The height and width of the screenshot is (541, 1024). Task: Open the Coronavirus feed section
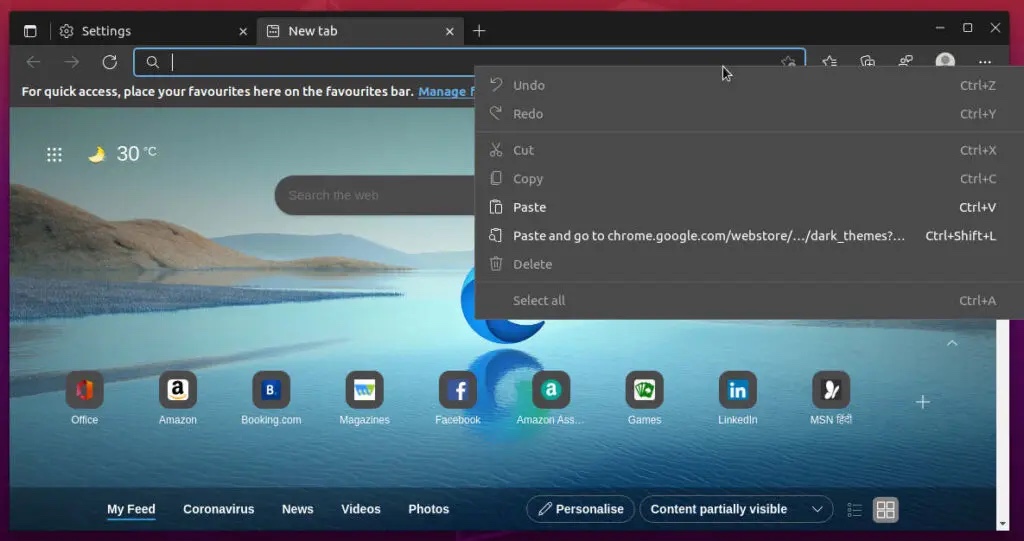click(x=218, y=509)
